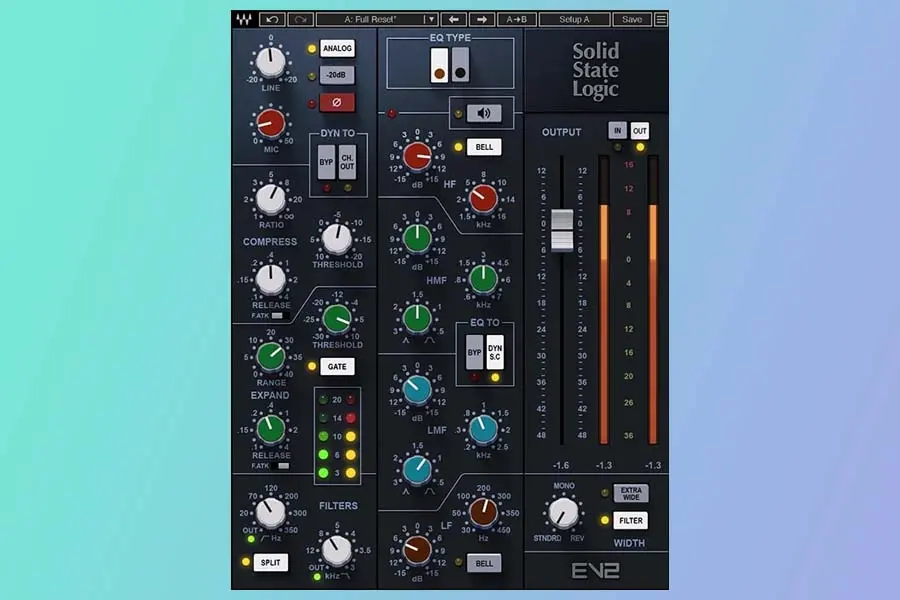The width and height of the screenshot is (900, 600).
Task: Toggle the LF BELL button
Action: tap(484, 563)
